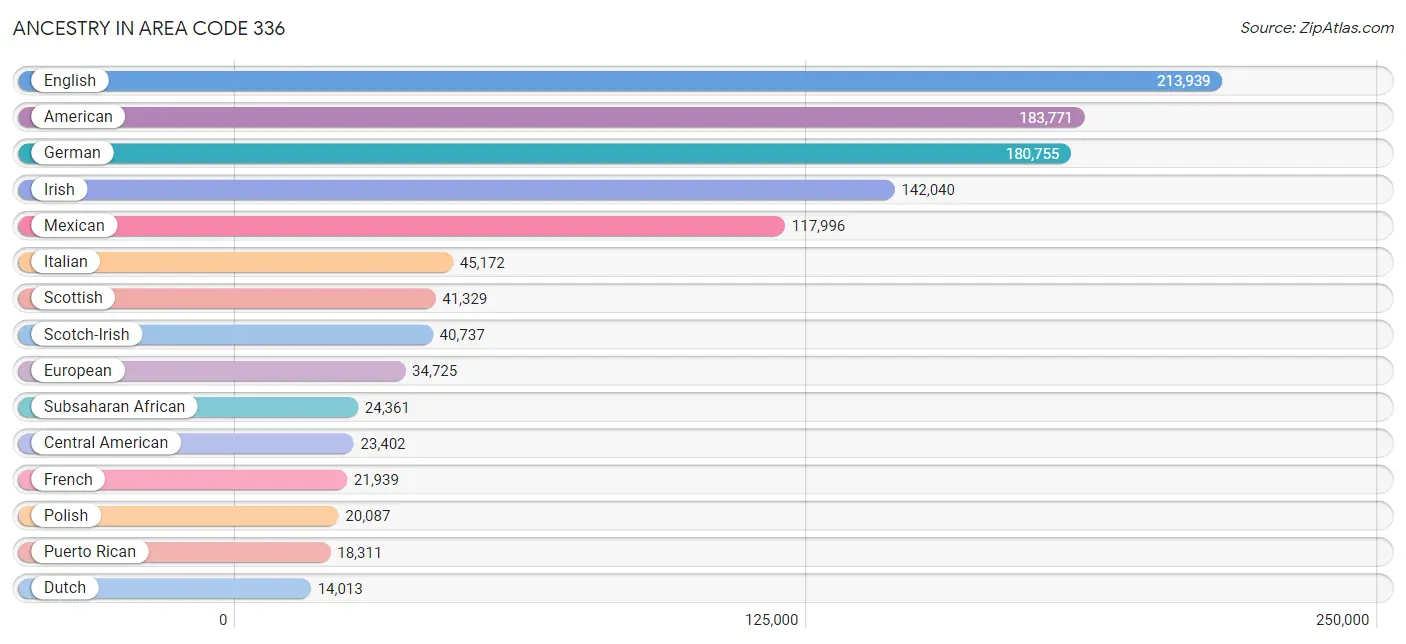
Task: Select the Irish ancestry label
Action: [59, 189]
